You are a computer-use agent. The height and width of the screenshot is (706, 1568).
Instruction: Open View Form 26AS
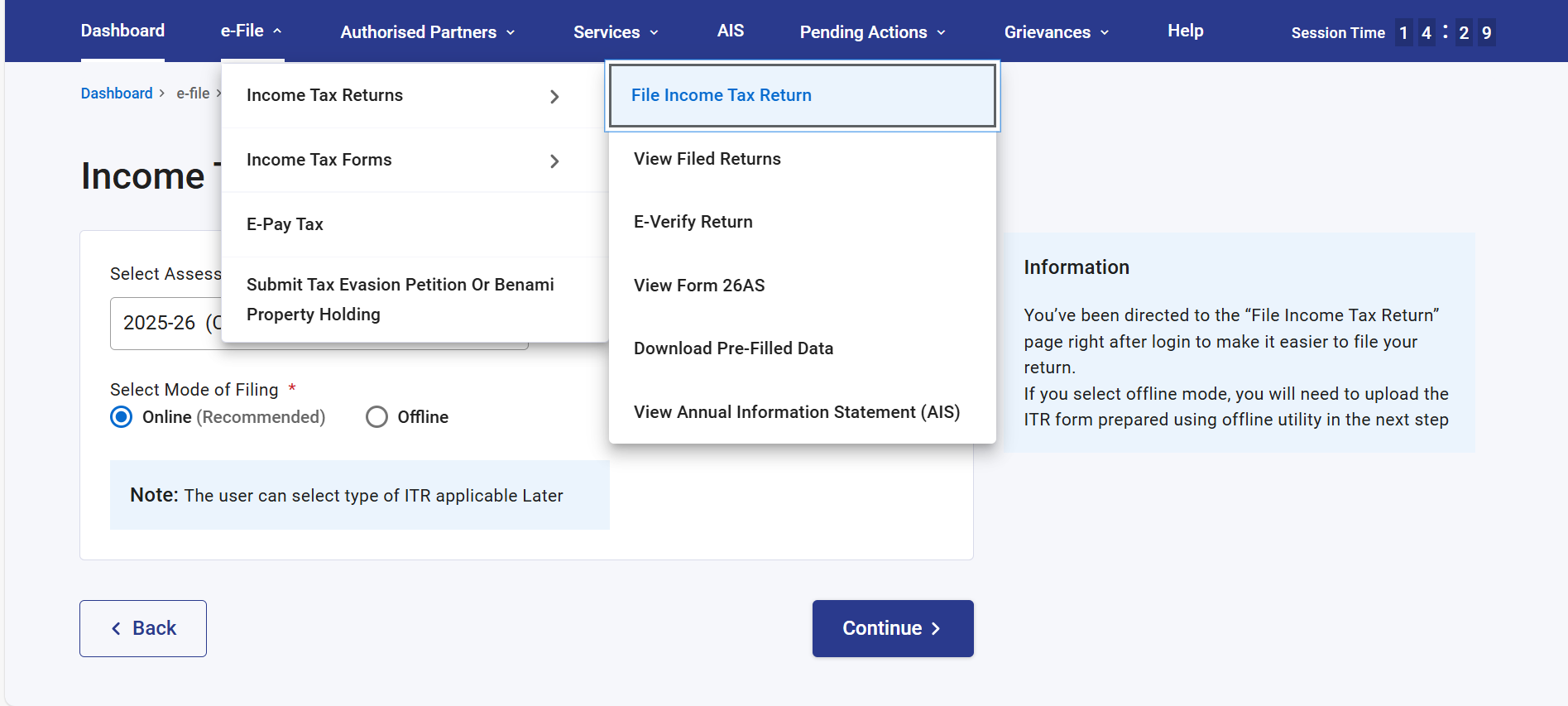pyautogui.click(x=698, y=286)
